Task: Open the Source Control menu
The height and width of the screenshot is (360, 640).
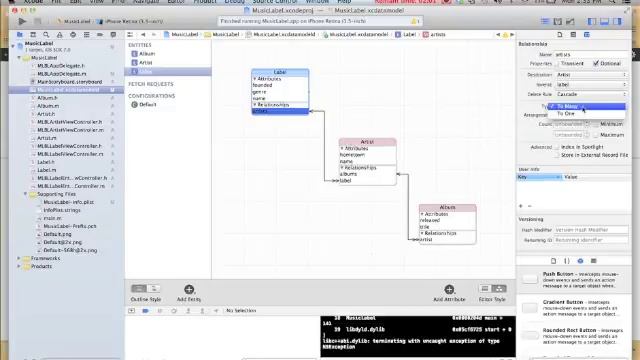Action: click(x=275, y=2)
